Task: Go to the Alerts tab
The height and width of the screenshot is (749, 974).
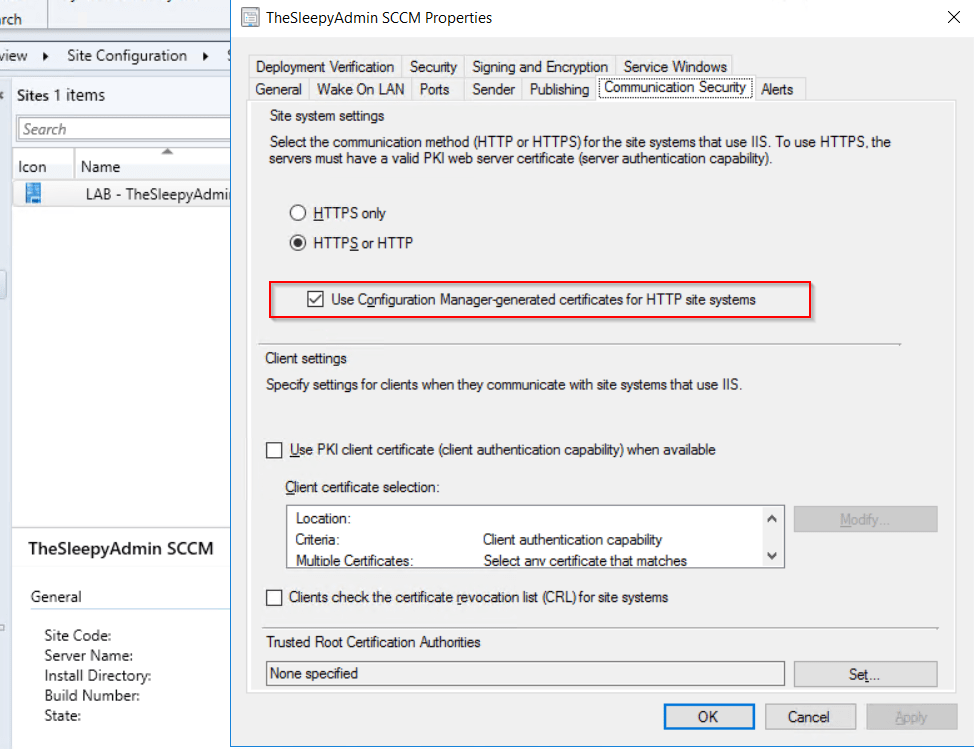Action: coord(777,89)
